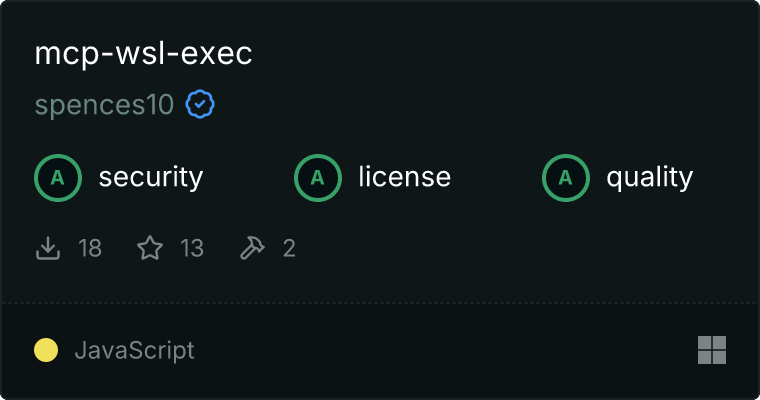Click the star count 13

pyautogui.click(x=192, y=248)
